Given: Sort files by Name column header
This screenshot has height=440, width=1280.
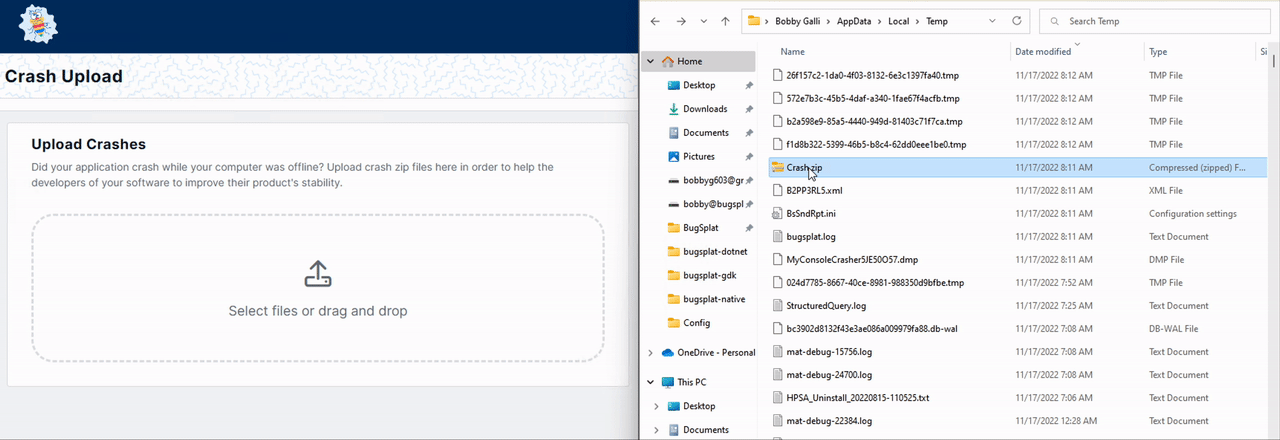Looking at the screenshot, I should pyautogui.click(x=793, y=51).
